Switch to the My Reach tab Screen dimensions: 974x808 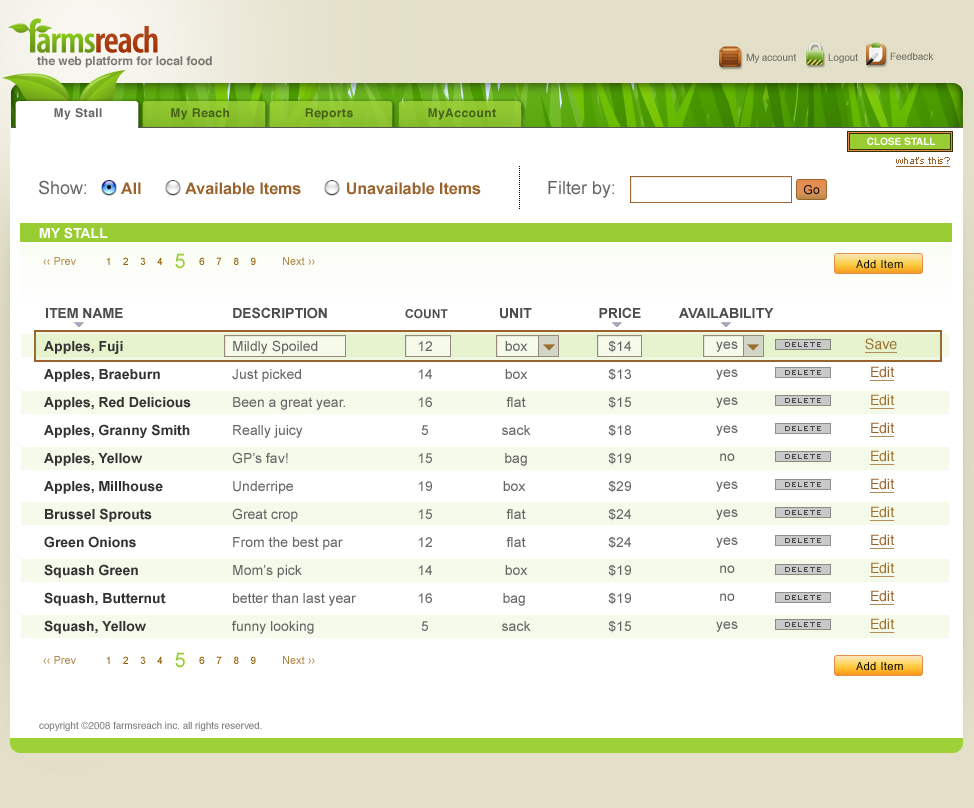tap(200, 114)
